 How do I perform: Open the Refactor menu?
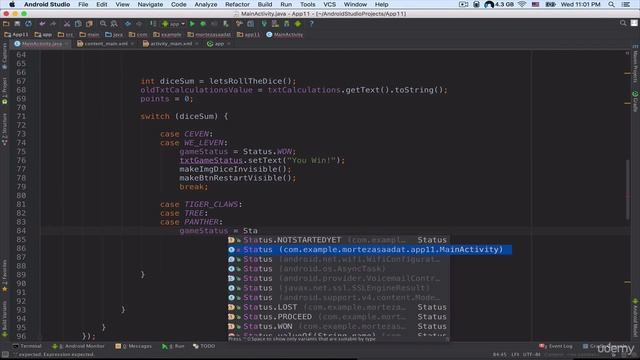click(x=237, y=4)
